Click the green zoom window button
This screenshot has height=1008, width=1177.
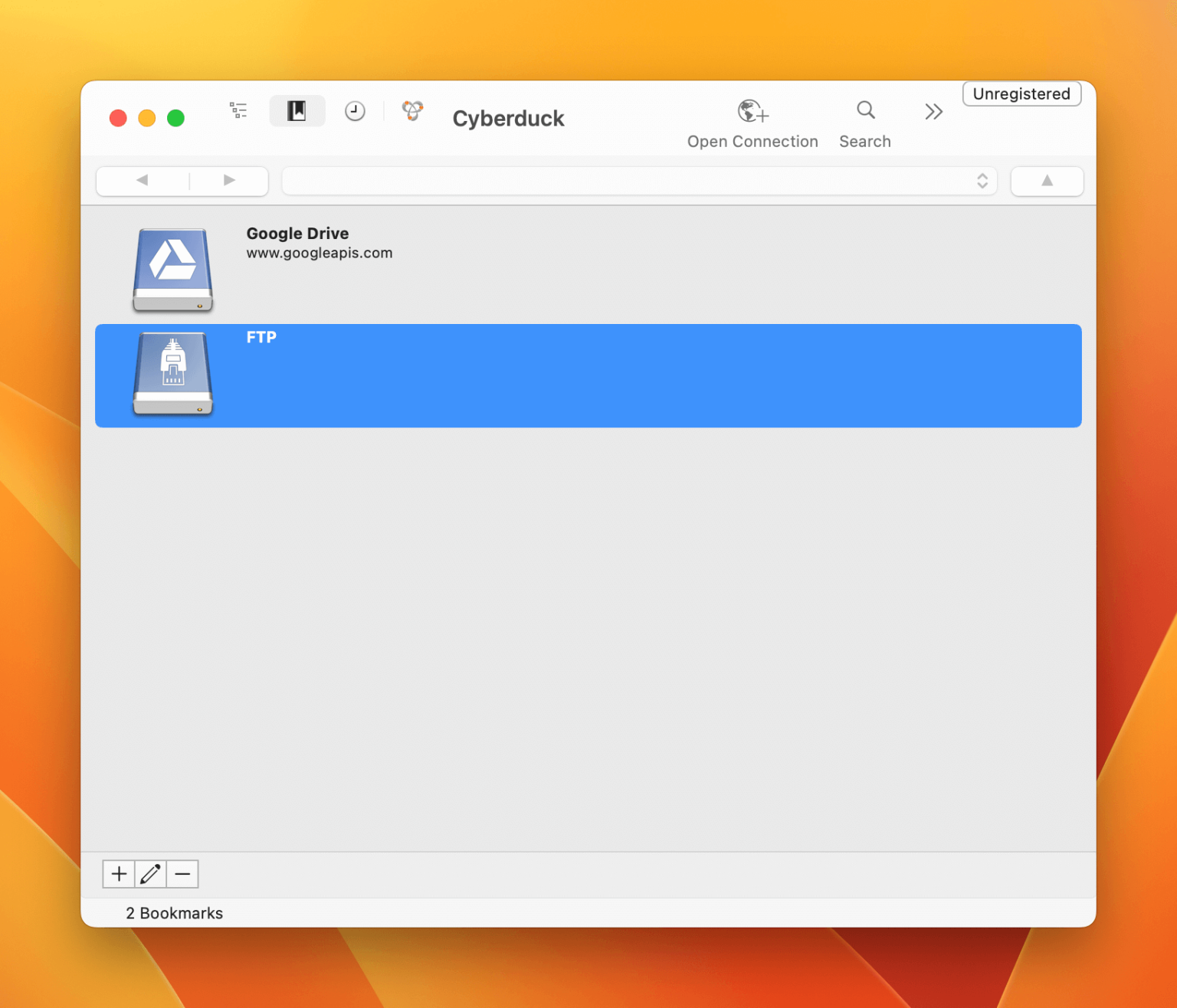tap(175, 118)
